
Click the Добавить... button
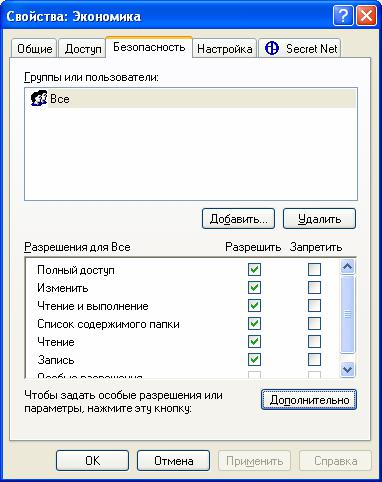click(238, 219)
